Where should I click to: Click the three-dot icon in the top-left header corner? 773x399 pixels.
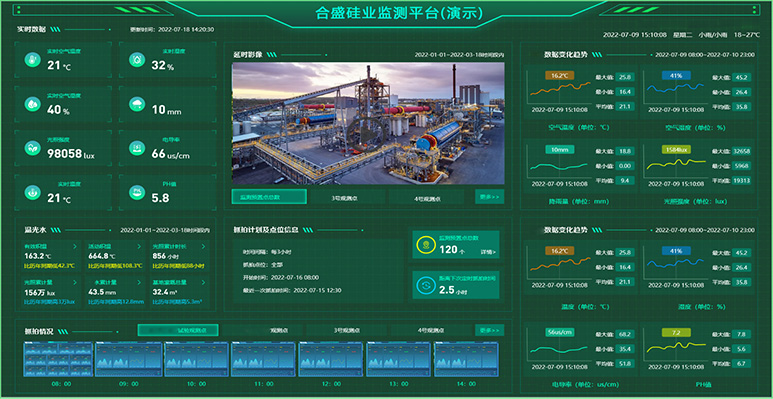pos(18,9)
